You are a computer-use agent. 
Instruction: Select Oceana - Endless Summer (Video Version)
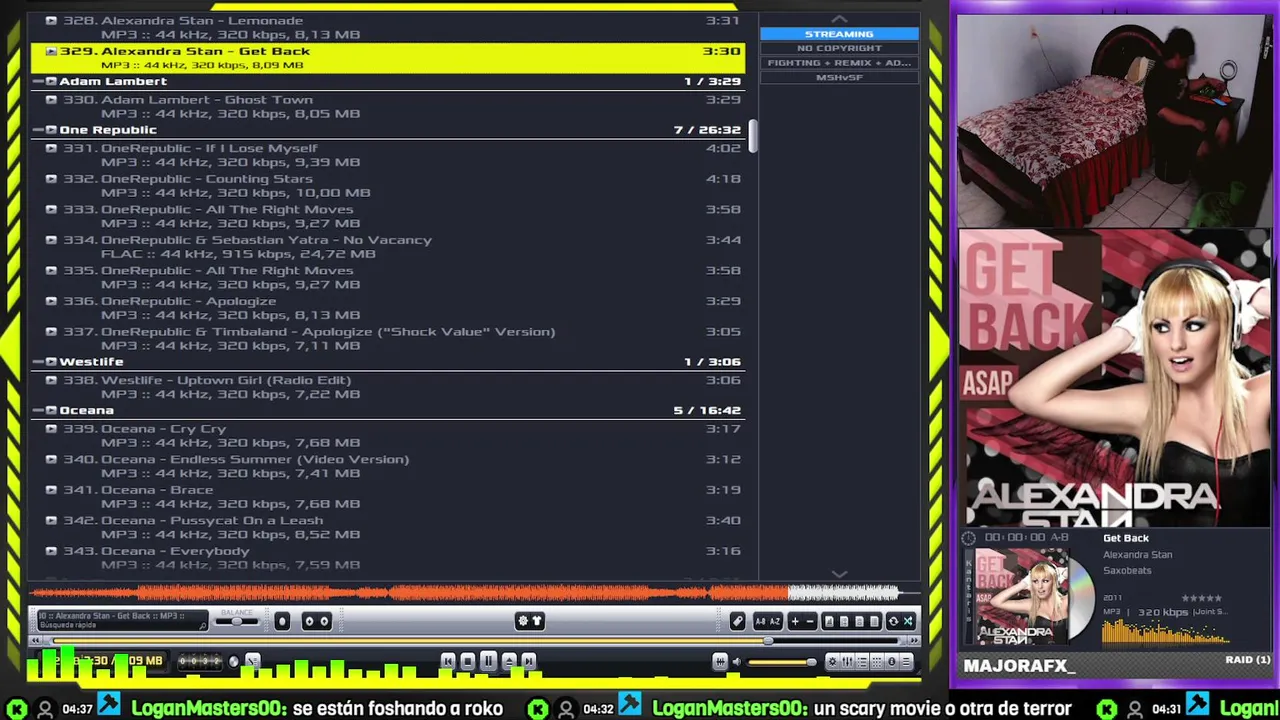pyautogui.click(x=390, y=466)
